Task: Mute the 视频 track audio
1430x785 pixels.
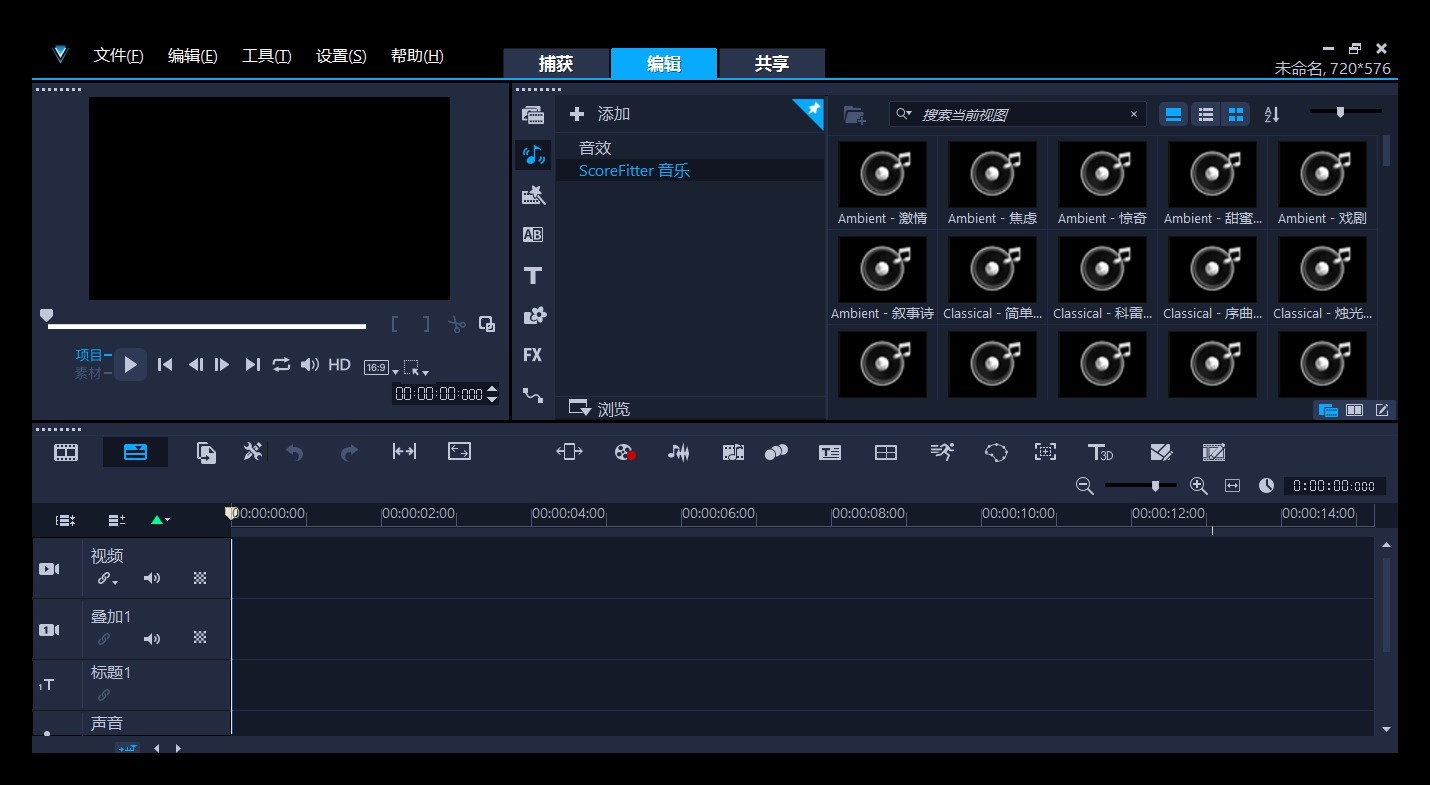Action: tap(152, 578)
